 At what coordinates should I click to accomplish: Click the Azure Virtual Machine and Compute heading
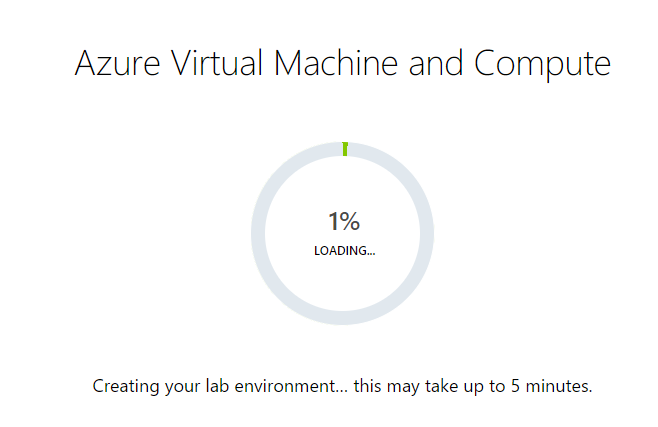[x=343, y=63]
